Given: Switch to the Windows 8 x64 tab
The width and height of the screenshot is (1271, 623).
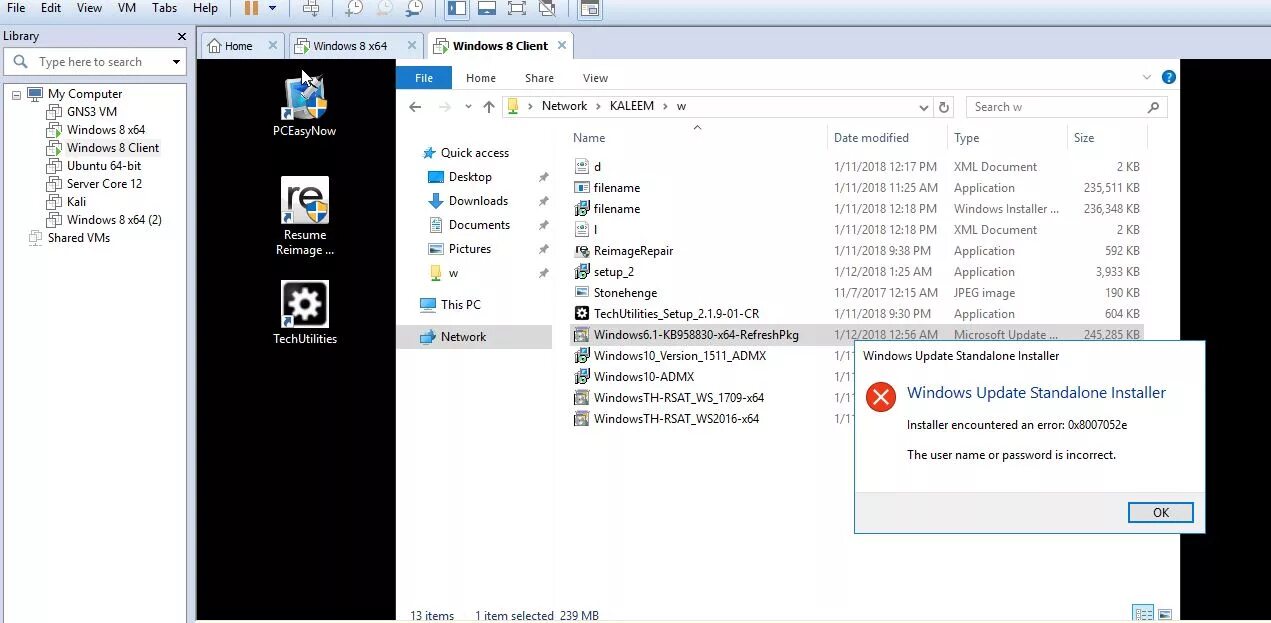Looking at the screenshot, I should pos(350,46).
